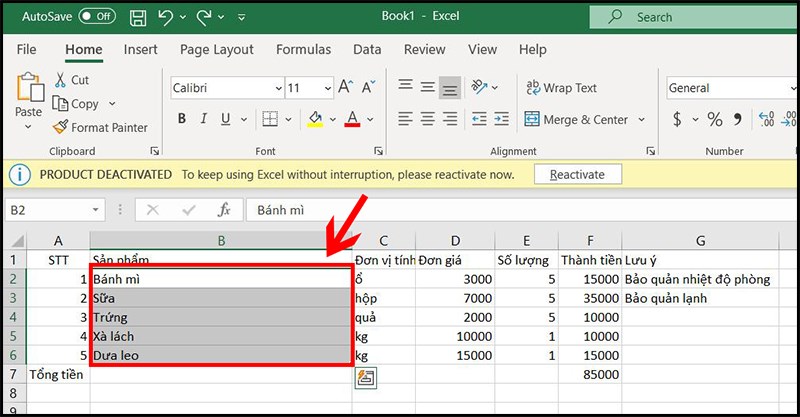Viewport: 800px width, 417px height.
Task: Toggle Bold formatting
Action: (x=182, y=119)
